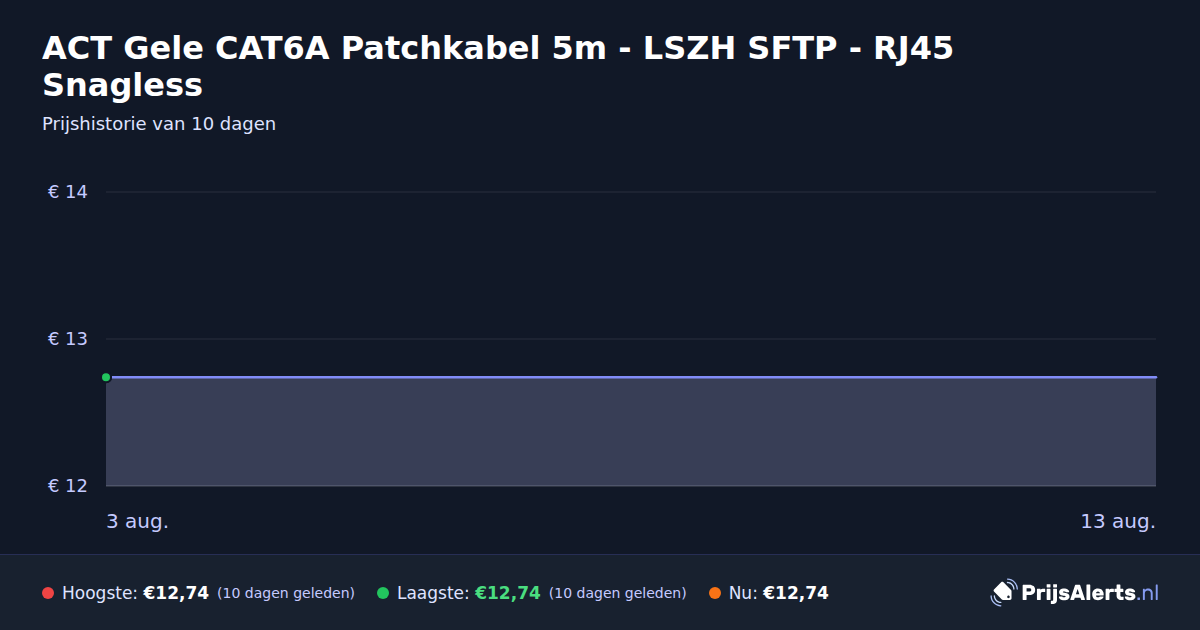Screen dimensions: 1200x630
Task: Select the 3 aug. date label
Action: pos(138,521)
